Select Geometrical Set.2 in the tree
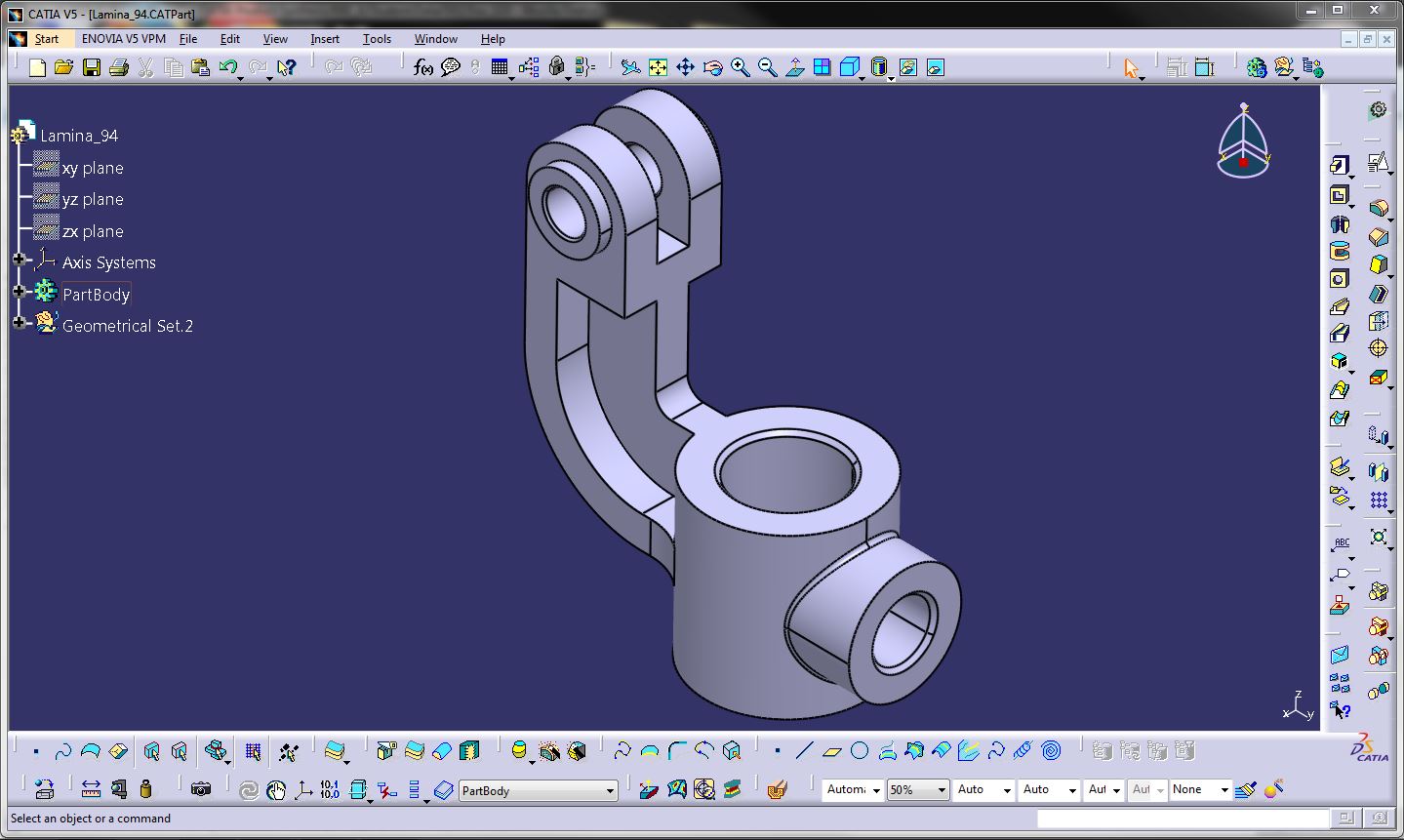 click(x=128, y=326)
